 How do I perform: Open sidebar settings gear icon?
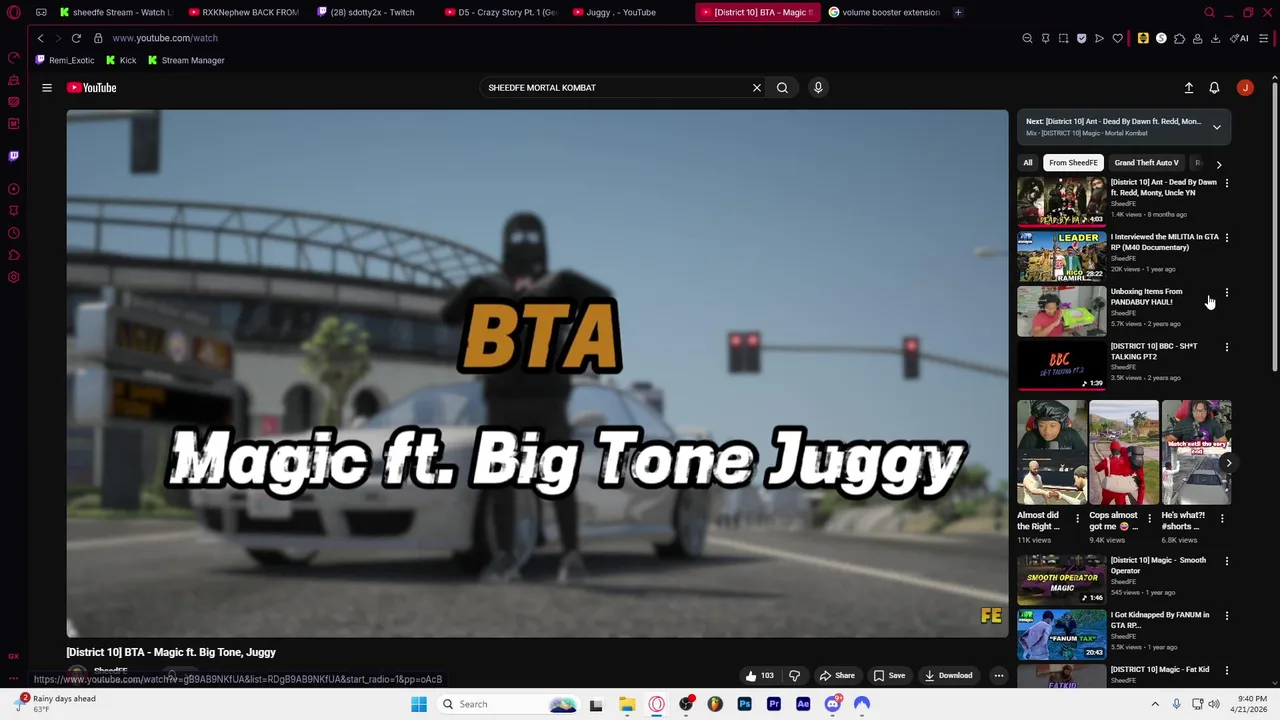pos(14,277)
